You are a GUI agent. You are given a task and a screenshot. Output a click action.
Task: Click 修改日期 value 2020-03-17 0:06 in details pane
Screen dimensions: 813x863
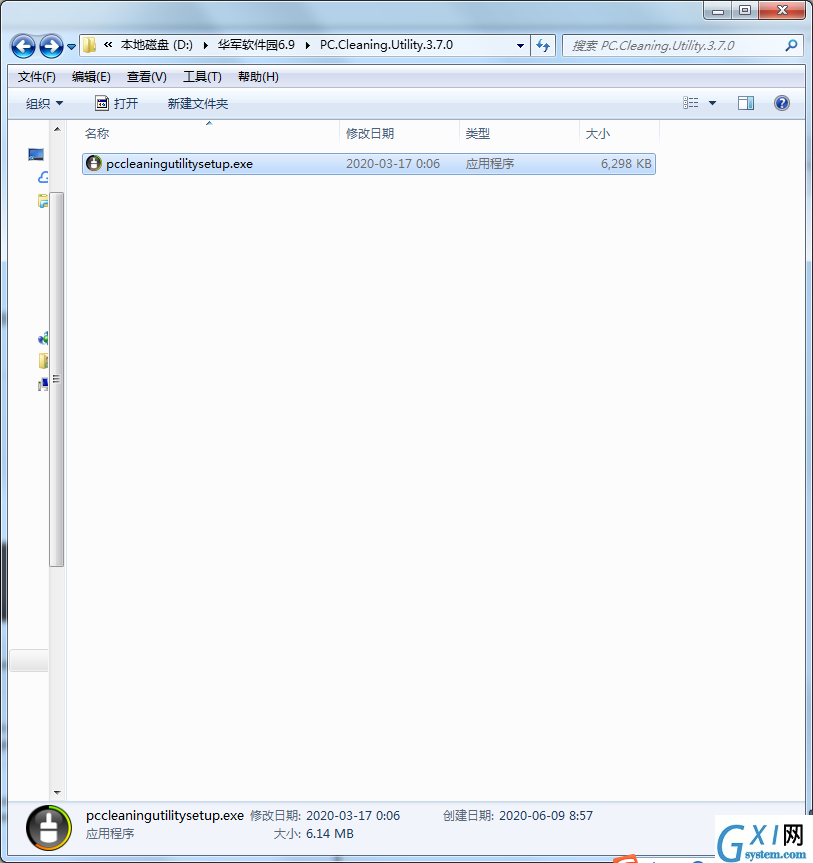click(x=353, y=816)
